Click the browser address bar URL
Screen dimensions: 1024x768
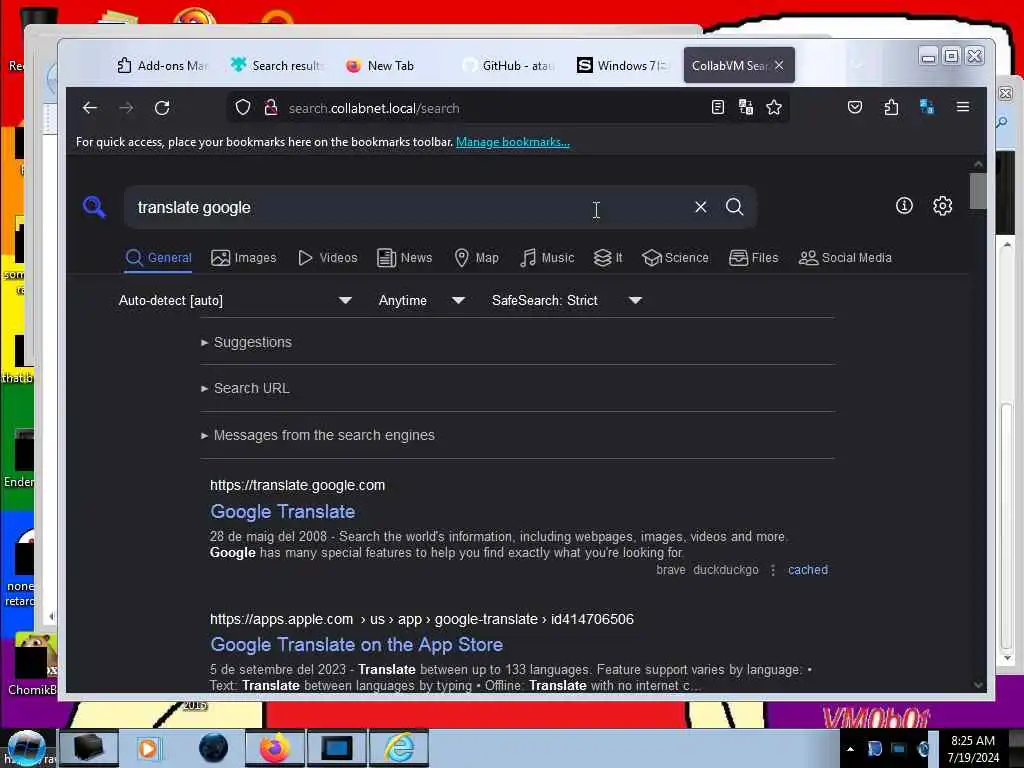(x=374, y=108)
